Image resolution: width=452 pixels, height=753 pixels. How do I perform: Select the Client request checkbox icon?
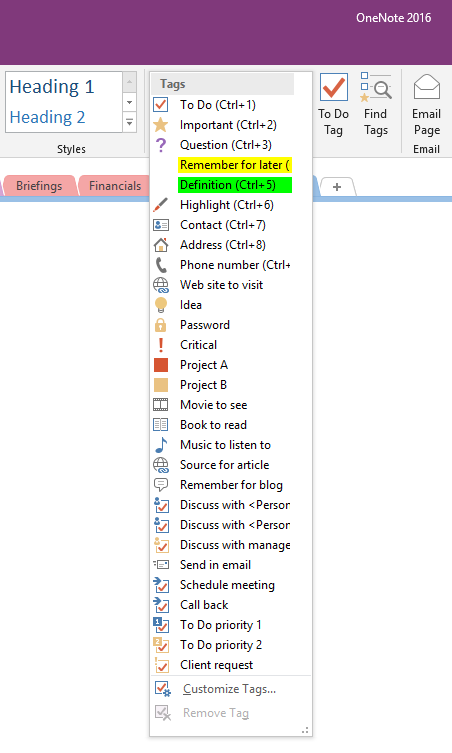coord(160,665)
